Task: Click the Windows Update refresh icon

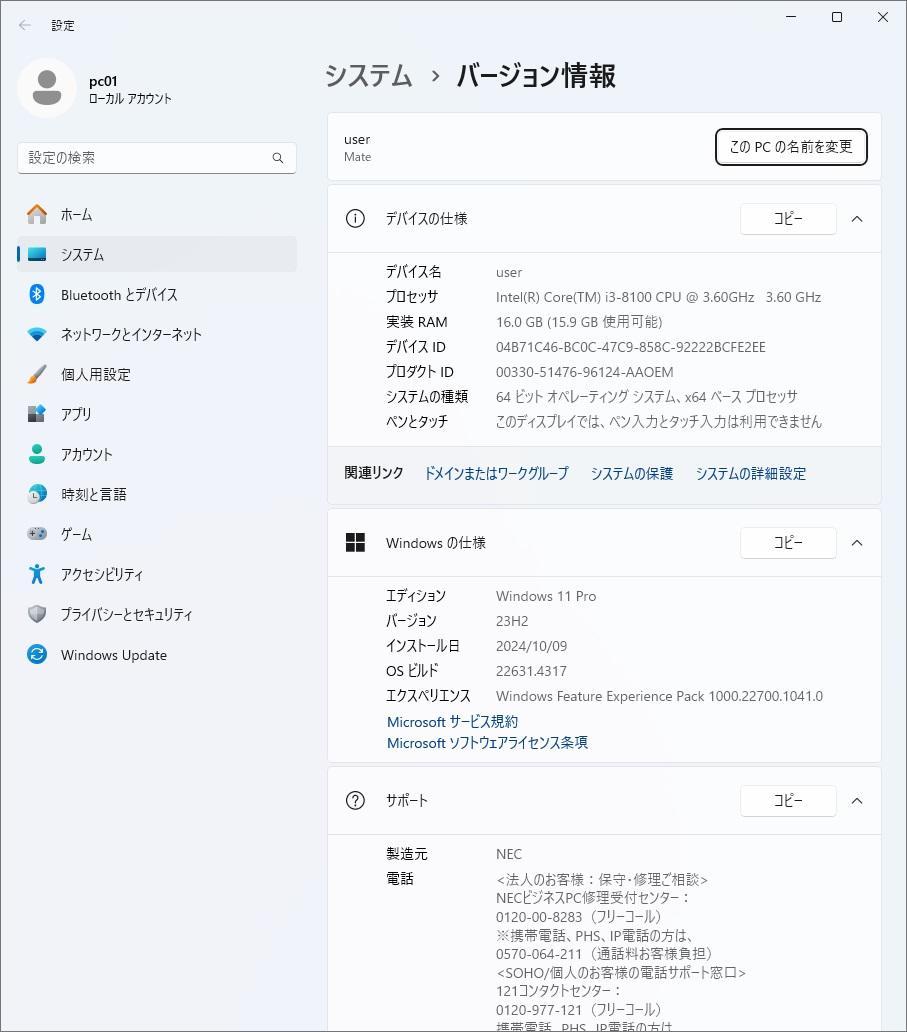Action: tap(37, 654)
